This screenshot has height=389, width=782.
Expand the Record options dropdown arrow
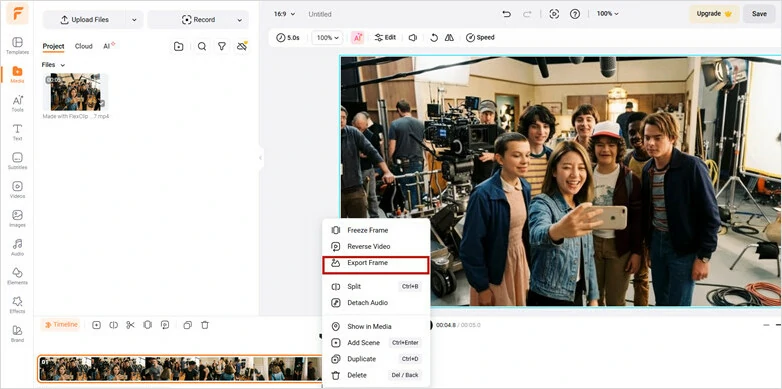coord(239,20)
